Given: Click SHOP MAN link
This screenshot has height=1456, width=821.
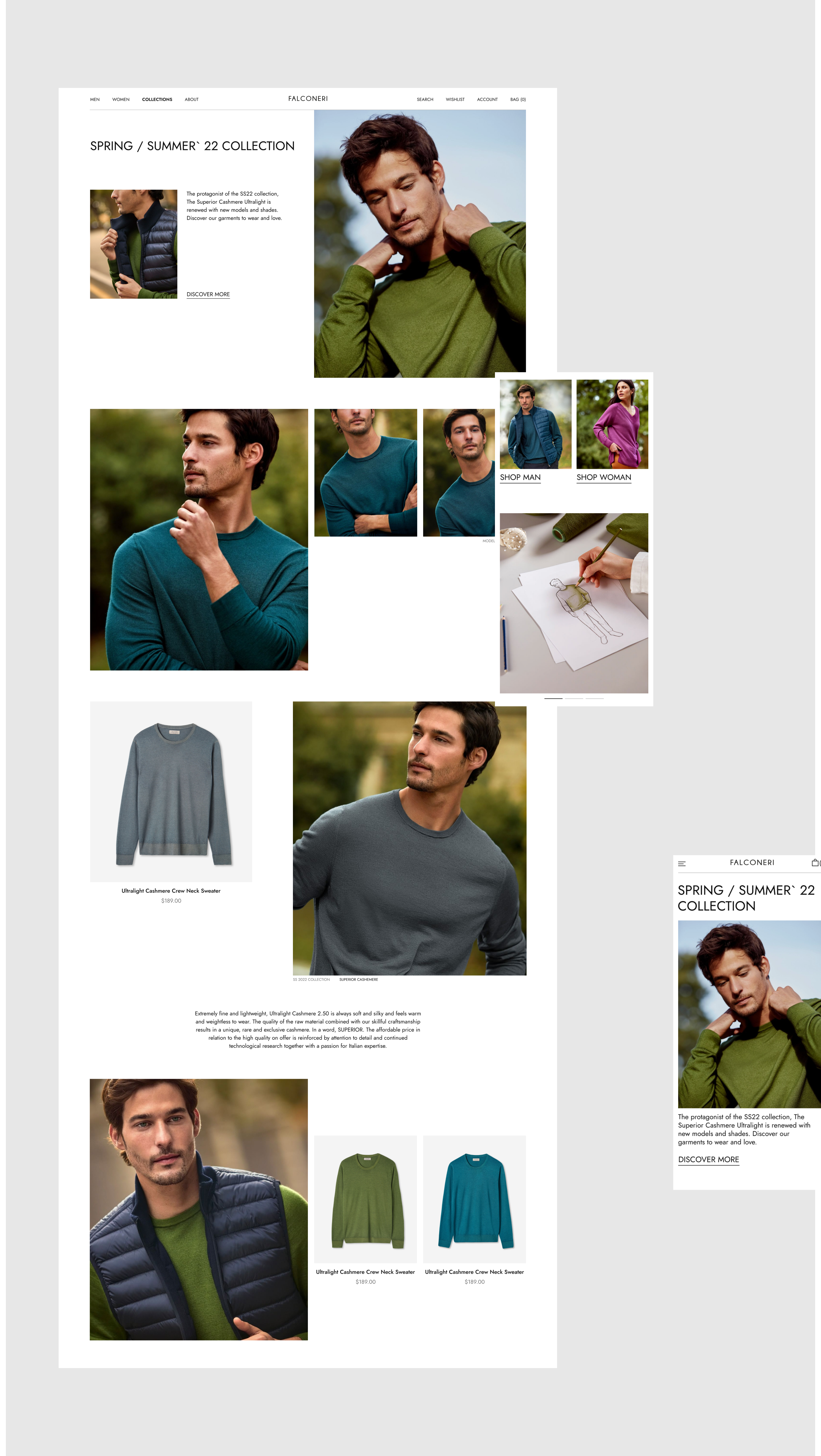Looking at the screenshot, I should click(520, 477).
